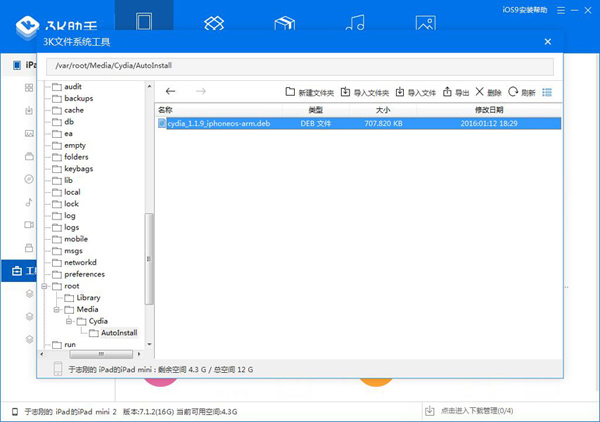Delete the selected file with 删除
The image size is (600, 422).
[488, 92]
